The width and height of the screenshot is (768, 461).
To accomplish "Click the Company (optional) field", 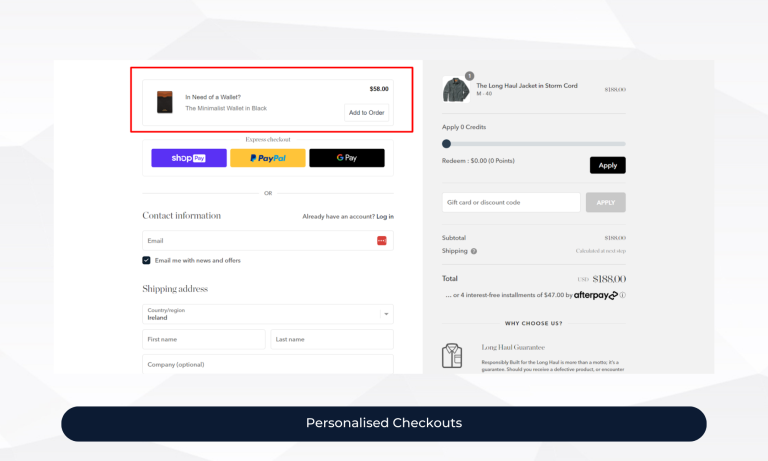I will pyautogui.click(x=267, y=365).
